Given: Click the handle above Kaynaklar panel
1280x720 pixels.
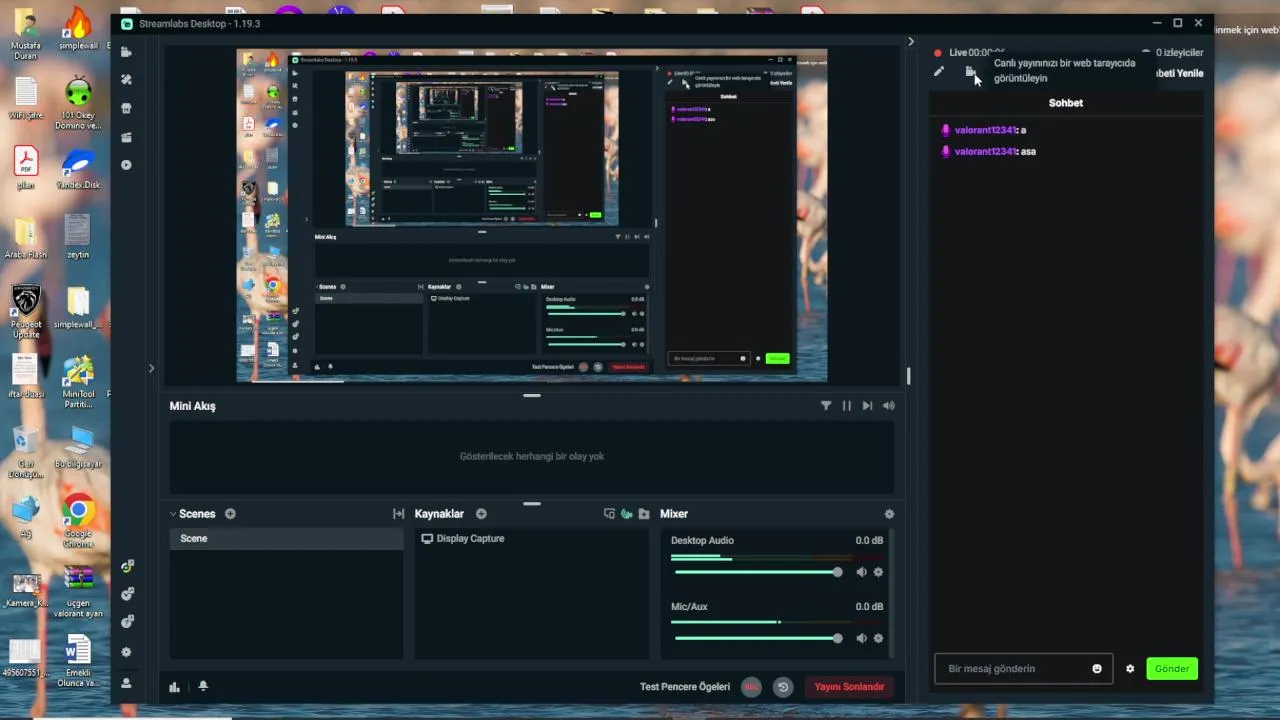Looking at the screenshot, I should (532, 504).
